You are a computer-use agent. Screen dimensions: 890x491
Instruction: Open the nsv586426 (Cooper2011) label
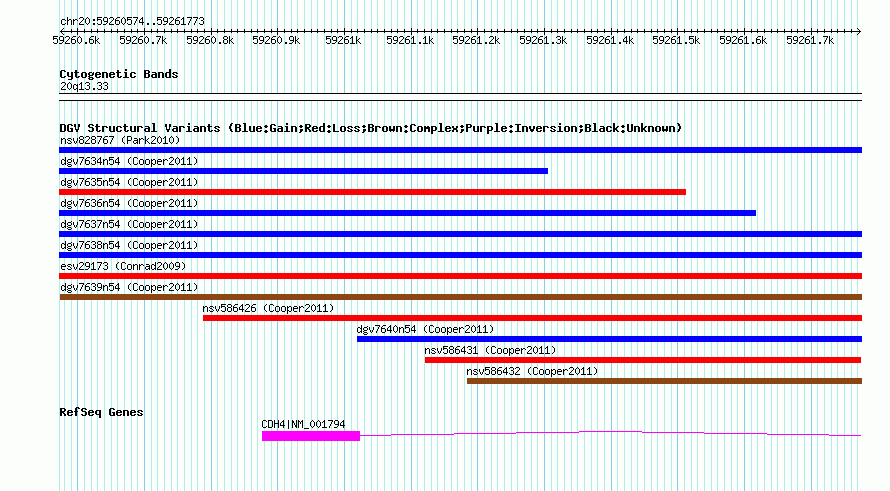point(268,308)
